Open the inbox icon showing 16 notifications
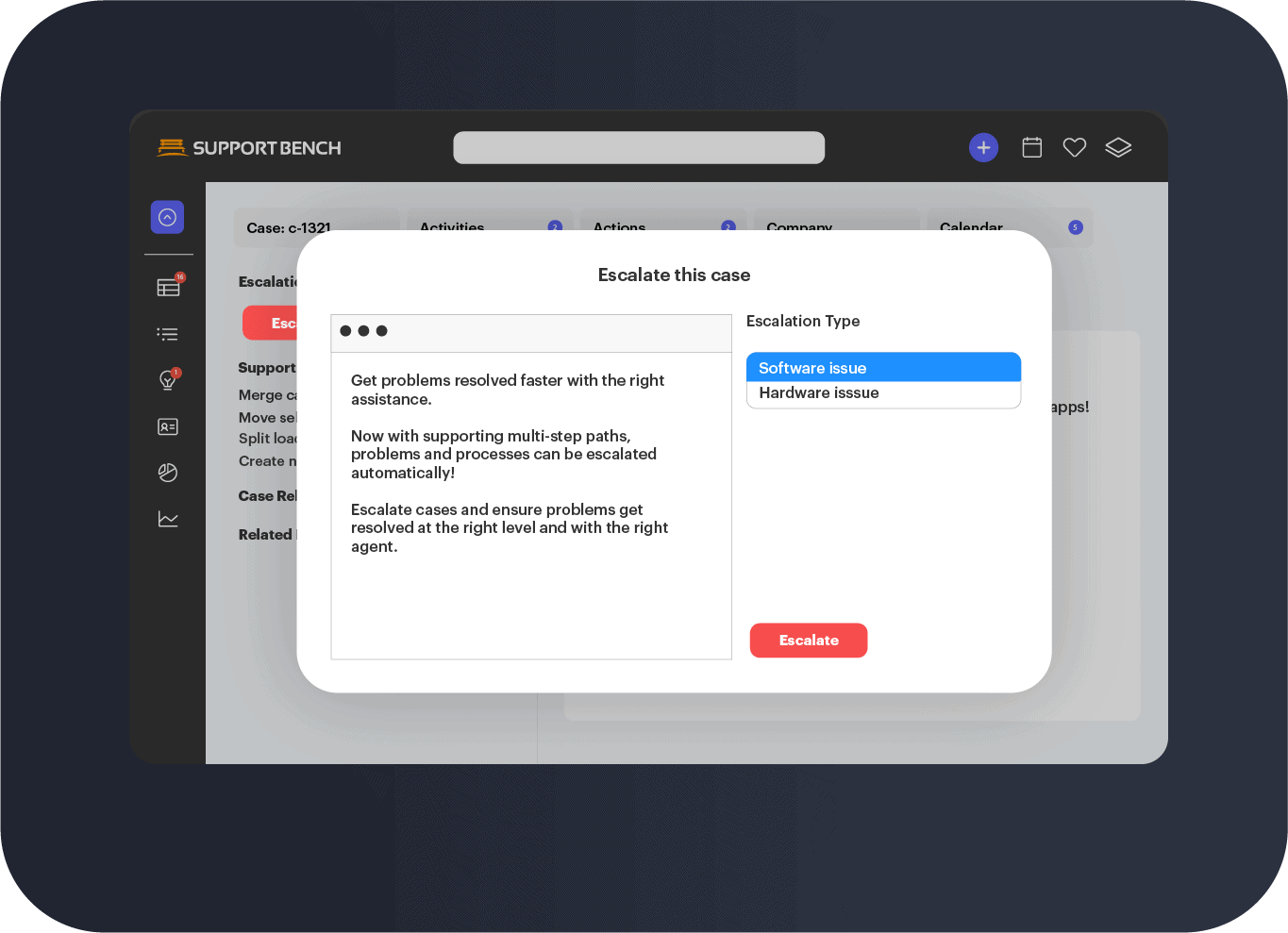 coord(168,288)
